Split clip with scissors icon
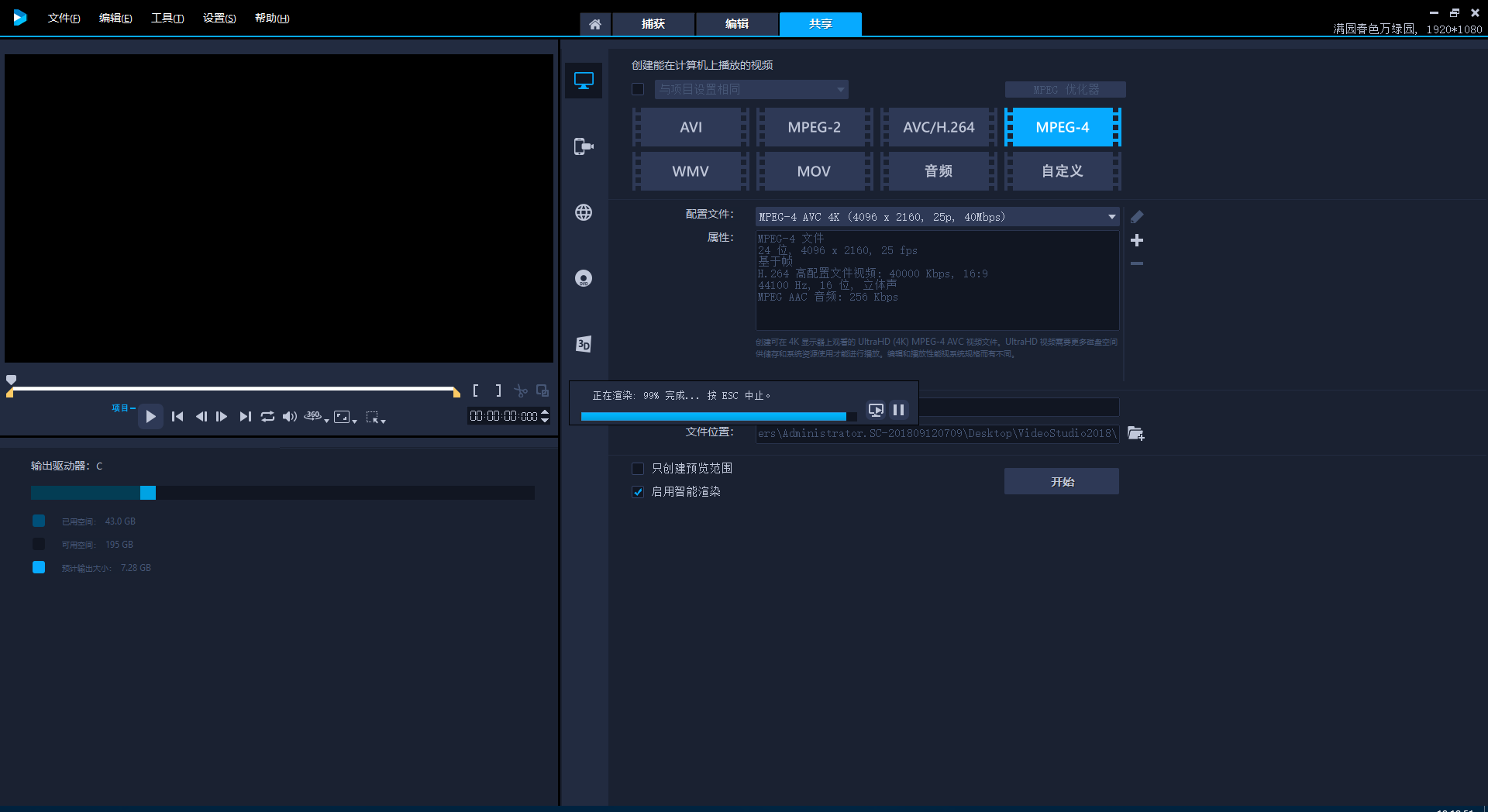The width and height of the screenshot is (1488, 812). (521, 391)
